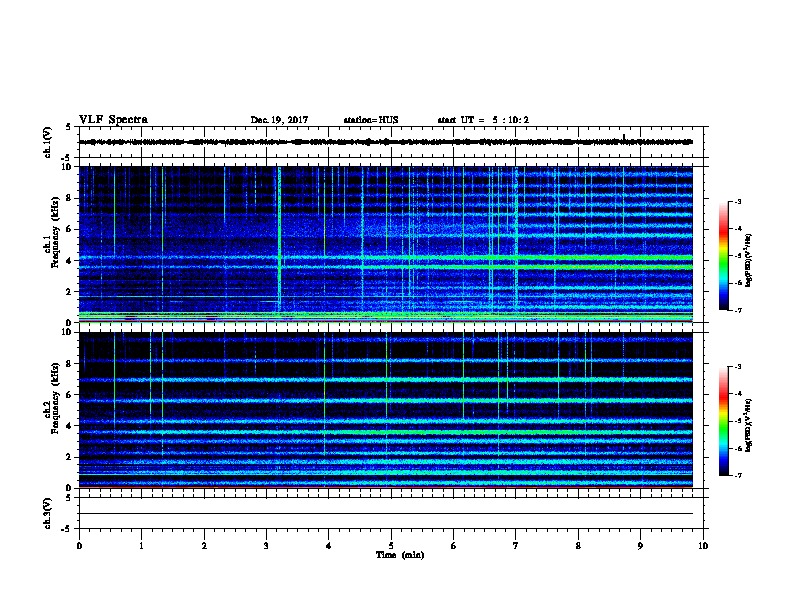792x612 pixels.
Task: Click the ch.2 color scale bar
Action: [724, 421]
